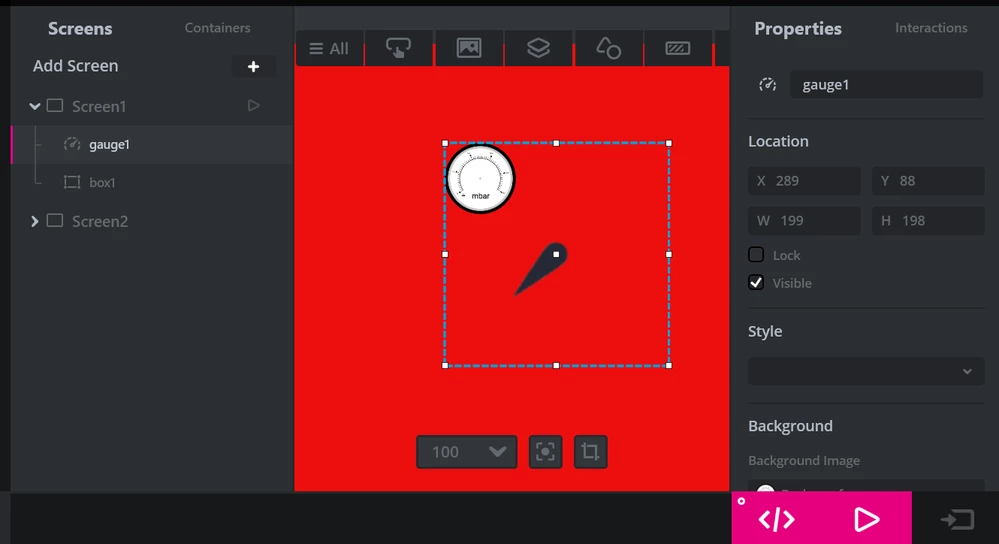999x544 pixels.
Task: Uncheck the Visible checkbox
Action: (756, 283)
